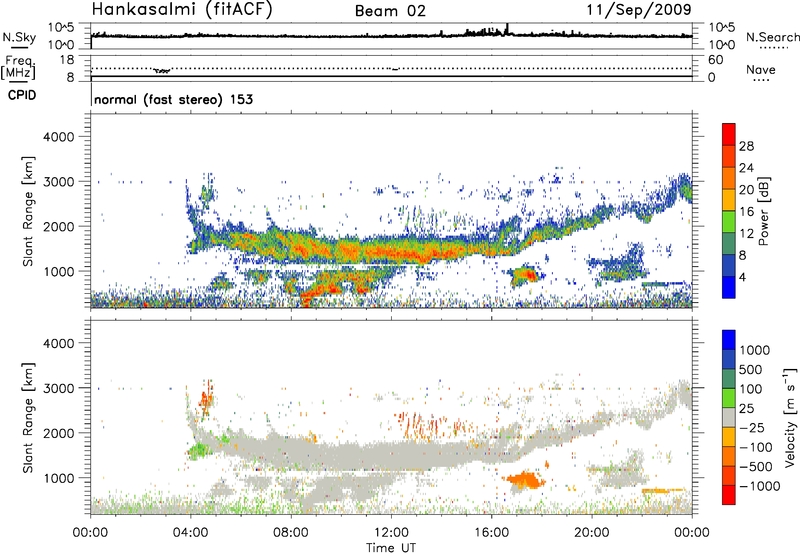
Task: Click the Nave legend label
Action: tap(761, 70)
